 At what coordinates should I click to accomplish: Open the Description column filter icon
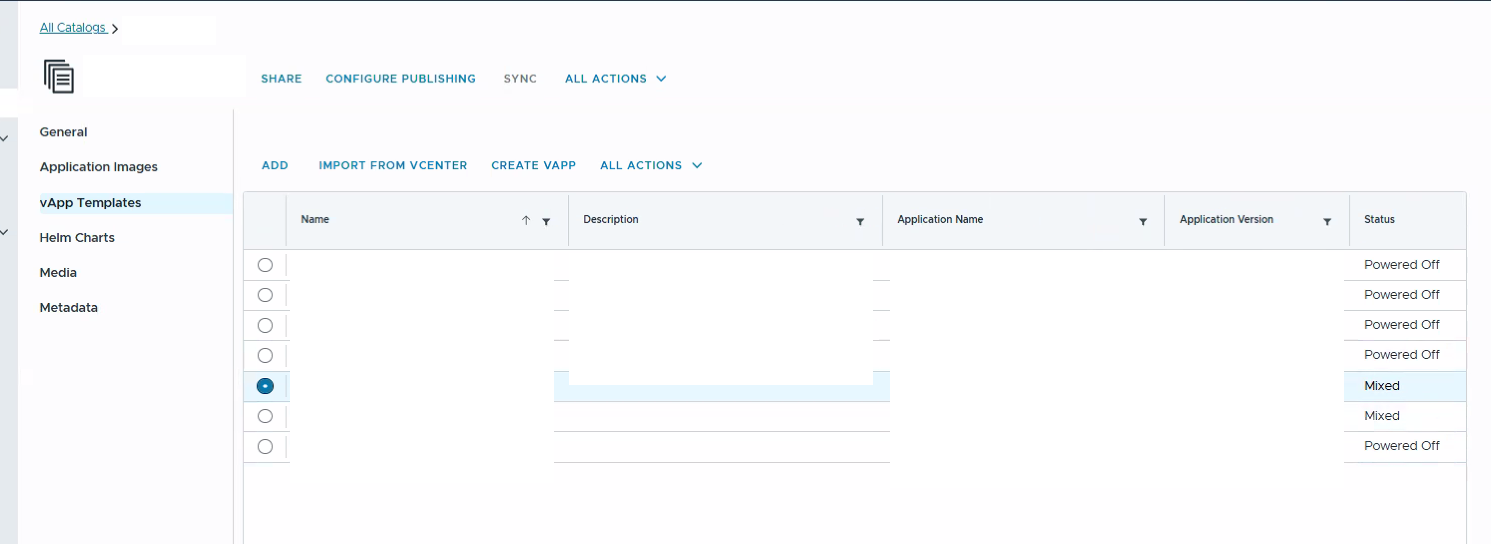coord(860,221)
